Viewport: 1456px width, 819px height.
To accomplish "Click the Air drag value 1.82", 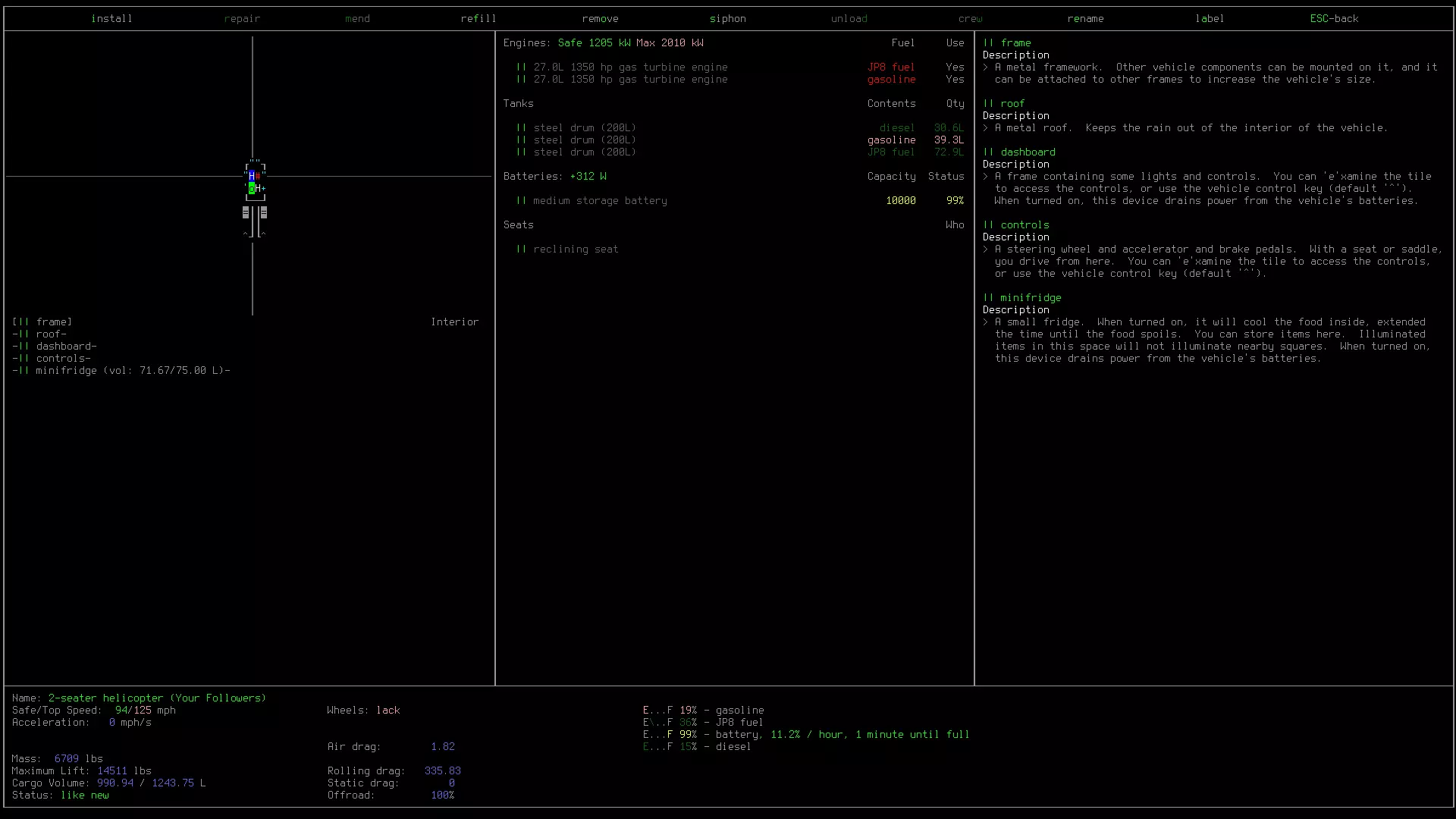I will (442, 746).
